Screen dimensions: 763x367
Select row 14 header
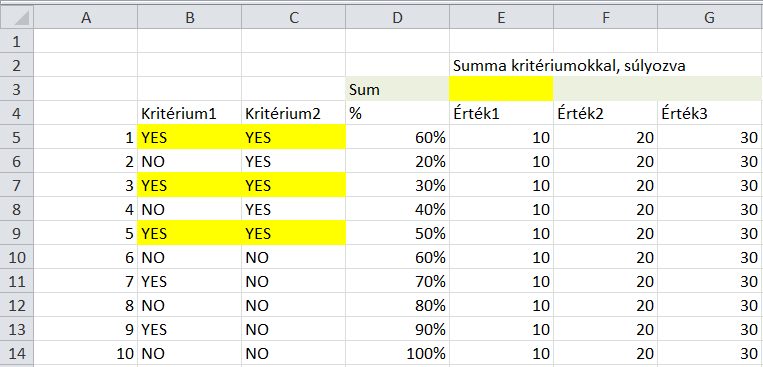tap(17, 353)
